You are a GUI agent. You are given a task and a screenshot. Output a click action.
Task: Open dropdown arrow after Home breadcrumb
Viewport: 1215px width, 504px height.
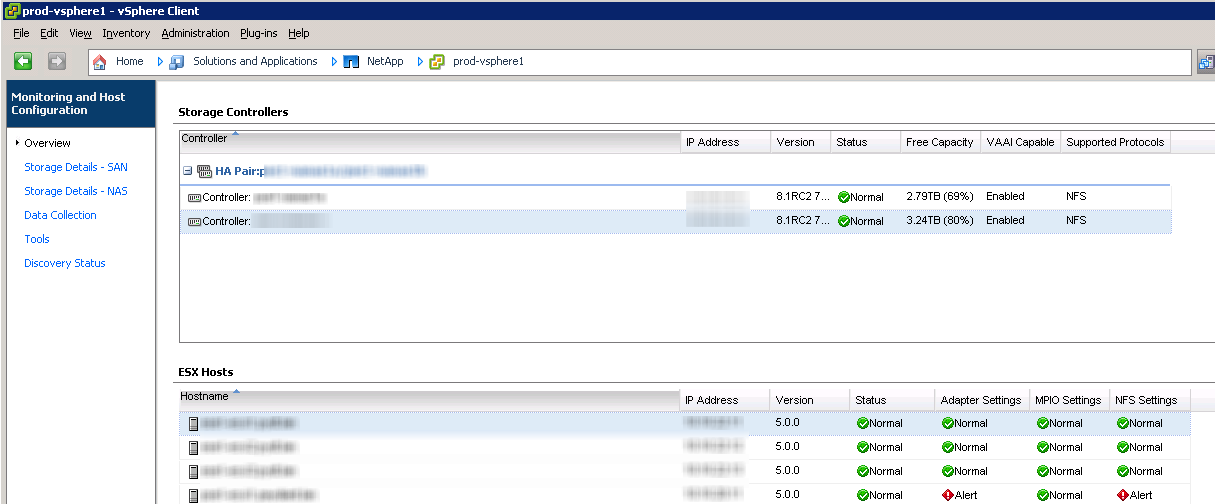160,62
